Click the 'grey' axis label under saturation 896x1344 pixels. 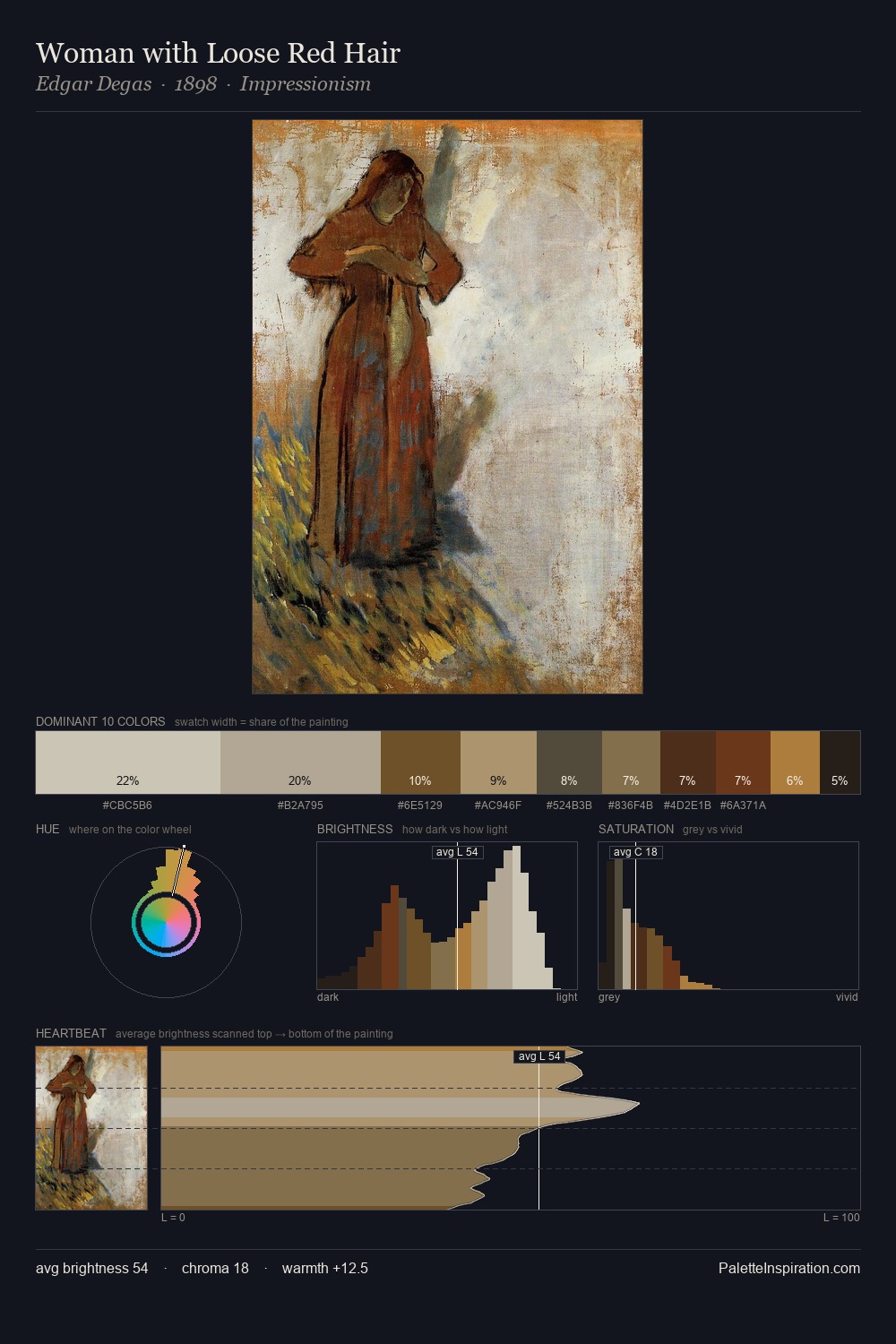coord(609,997)
